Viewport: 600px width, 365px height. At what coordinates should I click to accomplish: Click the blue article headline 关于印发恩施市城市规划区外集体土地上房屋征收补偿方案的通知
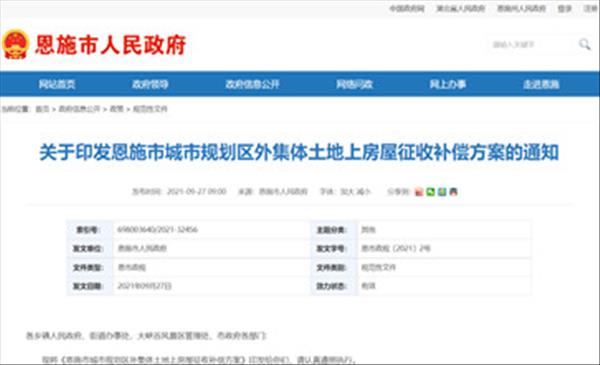(299, 152)
